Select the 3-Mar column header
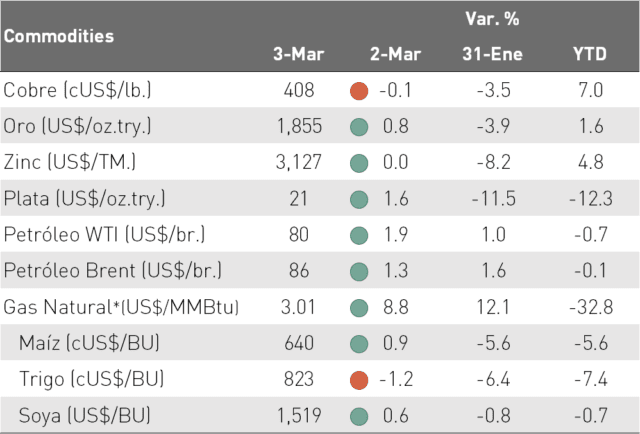This screenshot has width=640, height=434. pyautogui.click(x=298, y=54)
